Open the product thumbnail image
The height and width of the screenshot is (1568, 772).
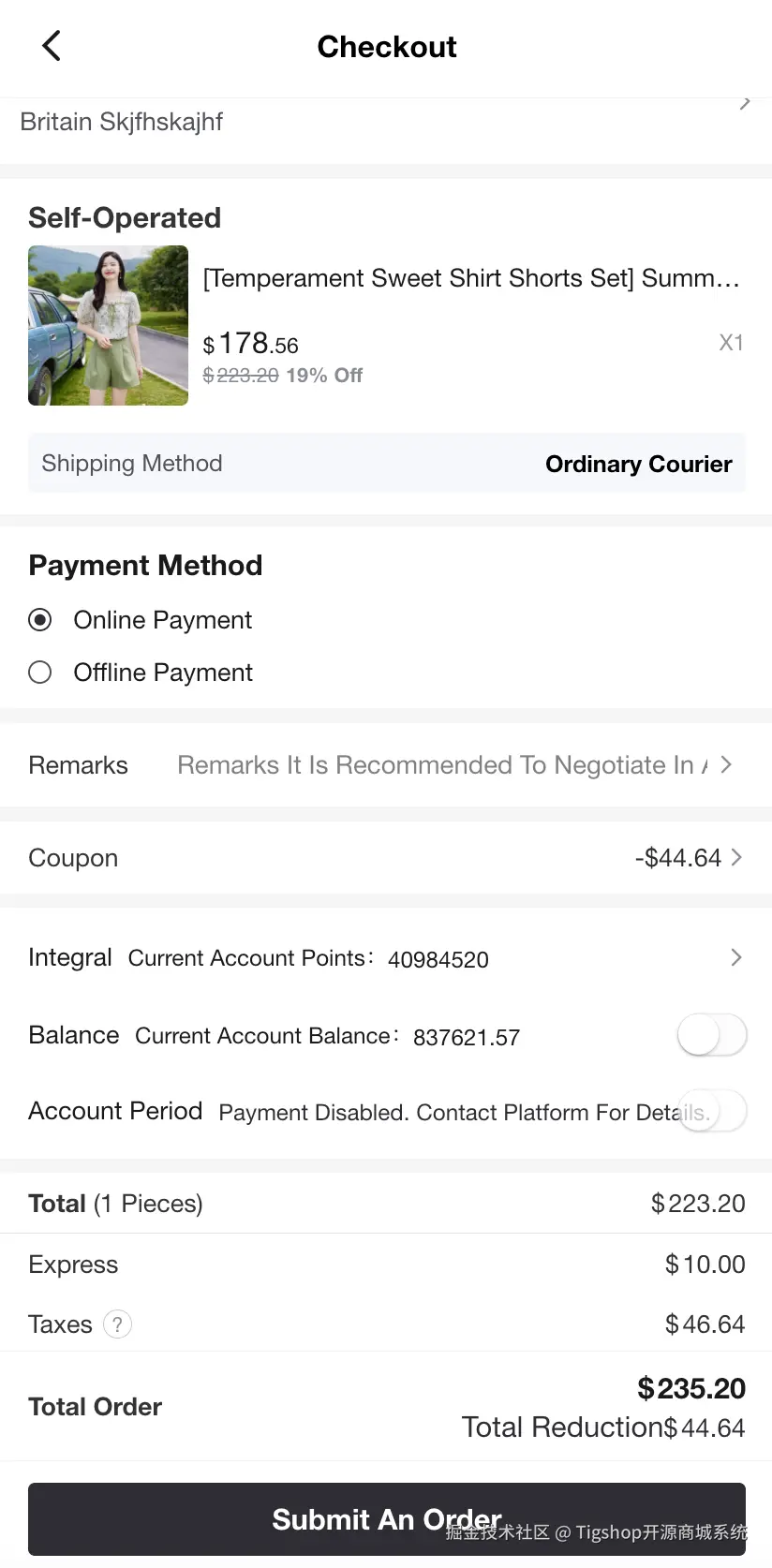pyautogui.click(x=108, y=325)
